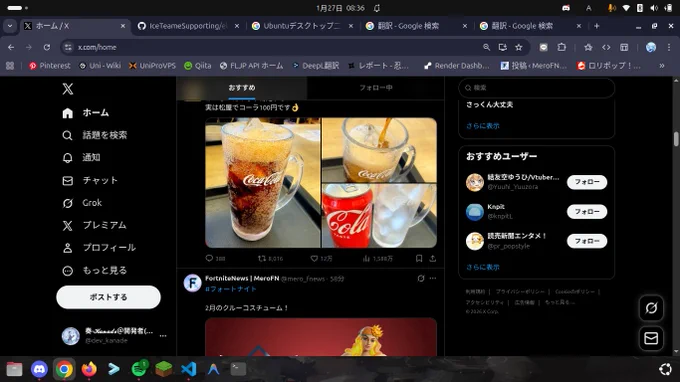Open DeepL翻訳 bookmark
The image size is (680, 382).
click(x=315, y=66)
